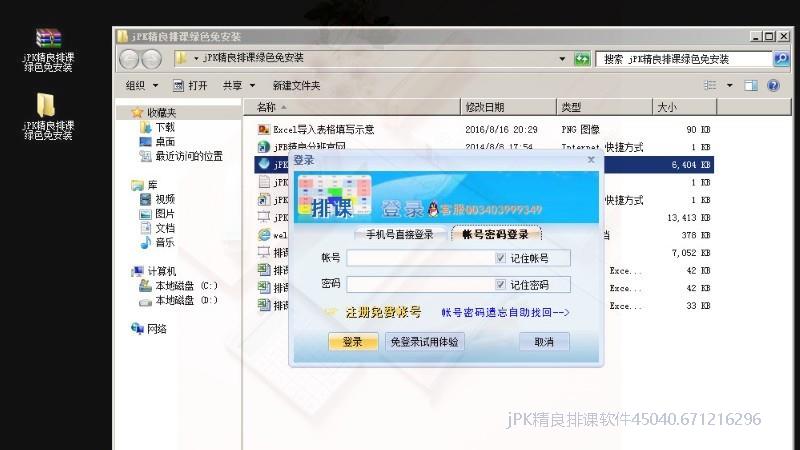800x450 pixels.
Task: Click the 取消 button
Action: [544, 342]
